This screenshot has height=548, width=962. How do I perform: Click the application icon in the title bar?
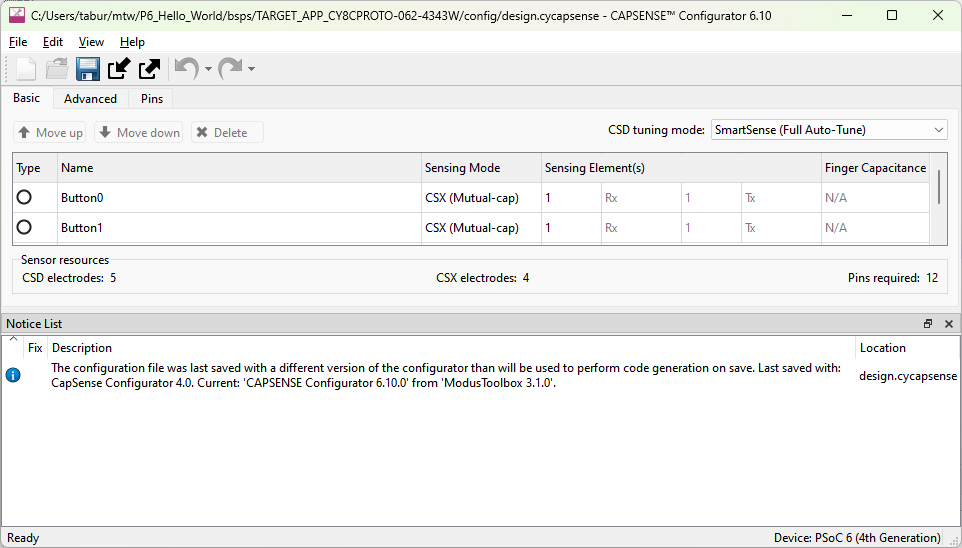click(x=17, y=16)
